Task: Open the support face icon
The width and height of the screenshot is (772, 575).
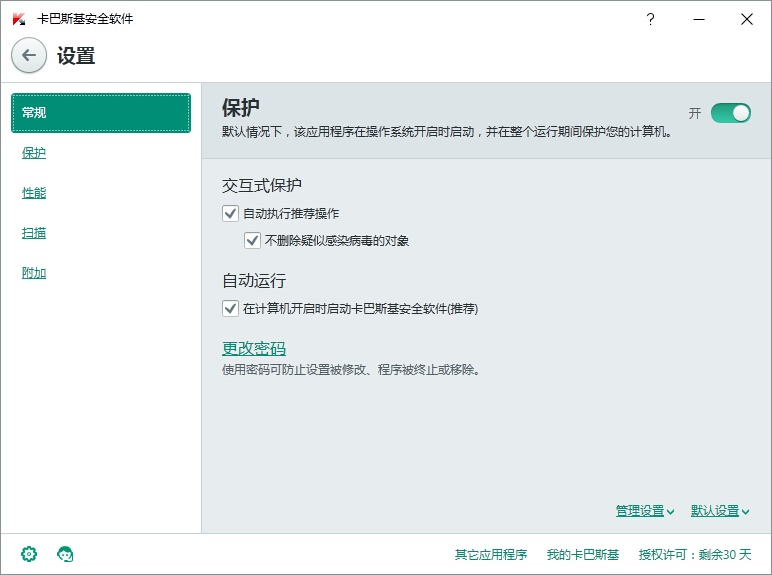Action: coord(65,554)
